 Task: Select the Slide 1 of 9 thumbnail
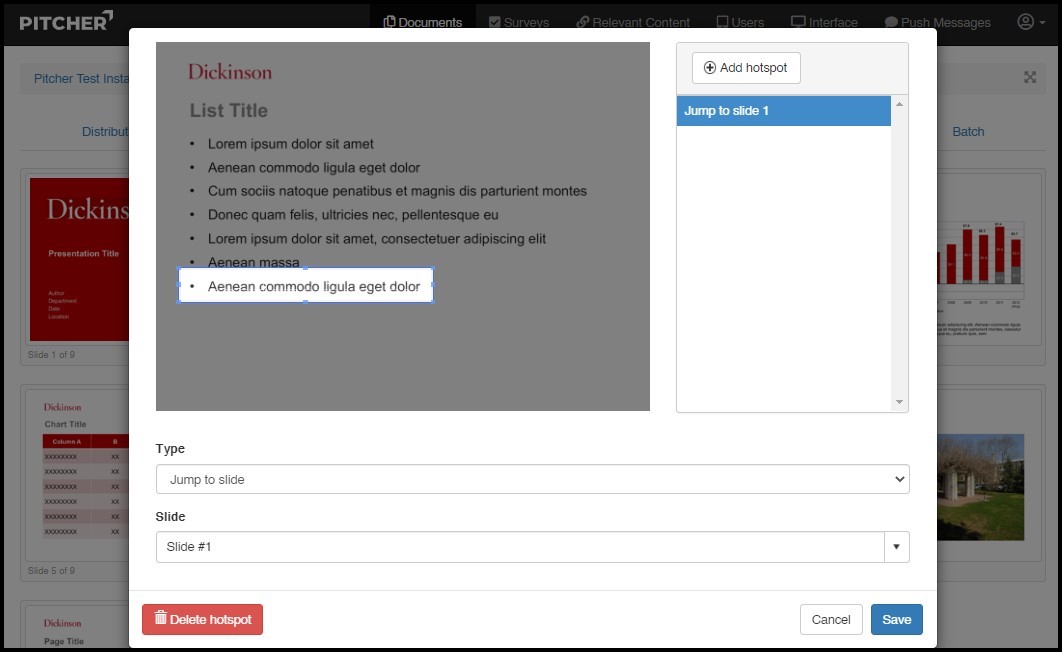80,260
